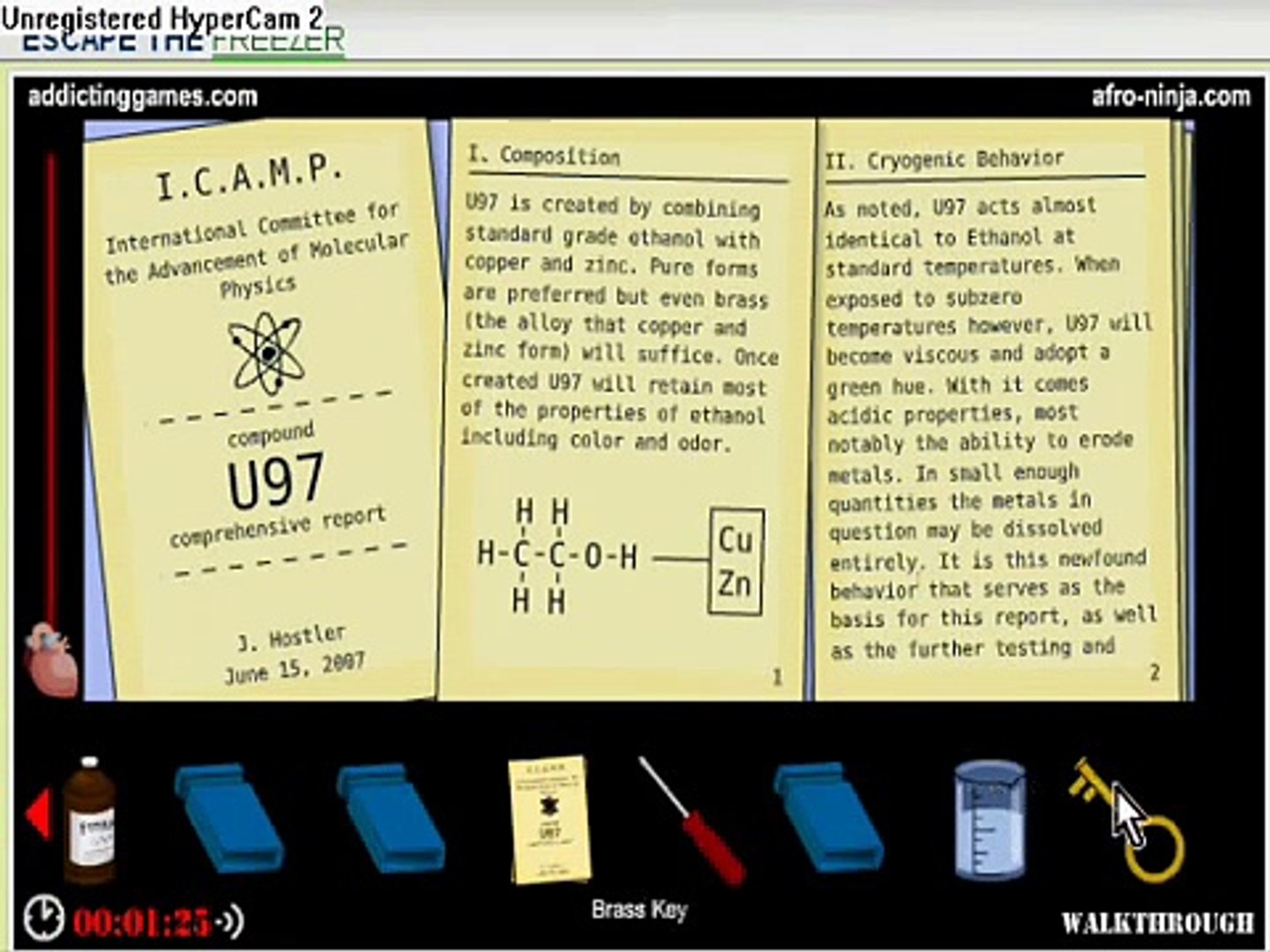Pick the blue ice tray beside the beaker
Screen dimensions: 1270x952
(828, 819)
